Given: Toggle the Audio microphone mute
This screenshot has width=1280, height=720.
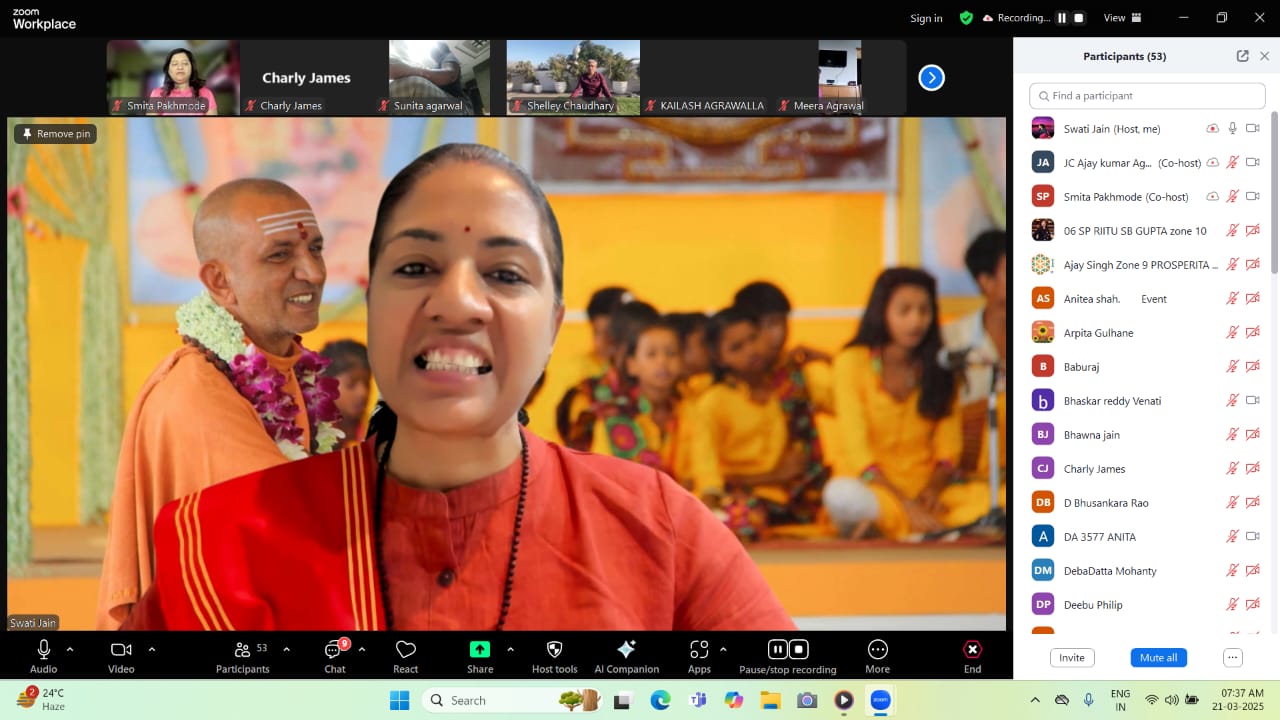Looking at the screenshot, I should 44,650.
